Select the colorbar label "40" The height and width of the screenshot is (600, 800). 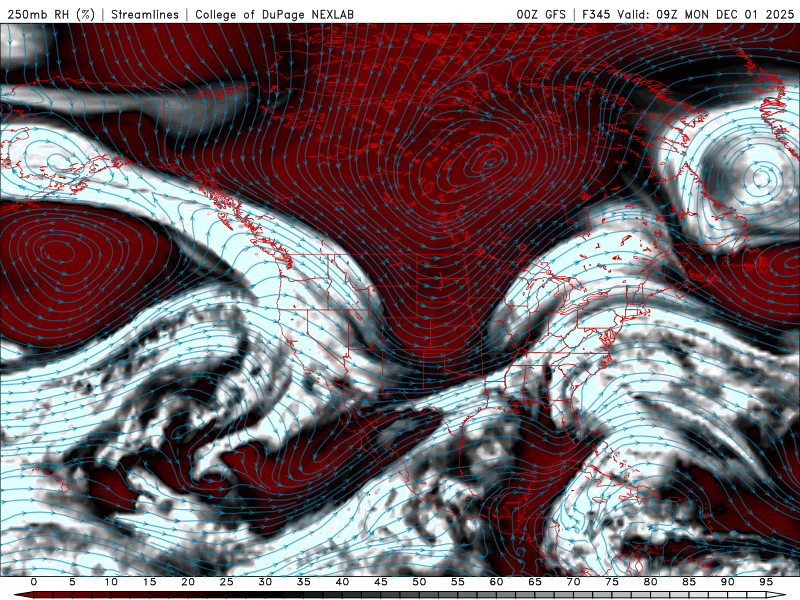pos(342,582)
